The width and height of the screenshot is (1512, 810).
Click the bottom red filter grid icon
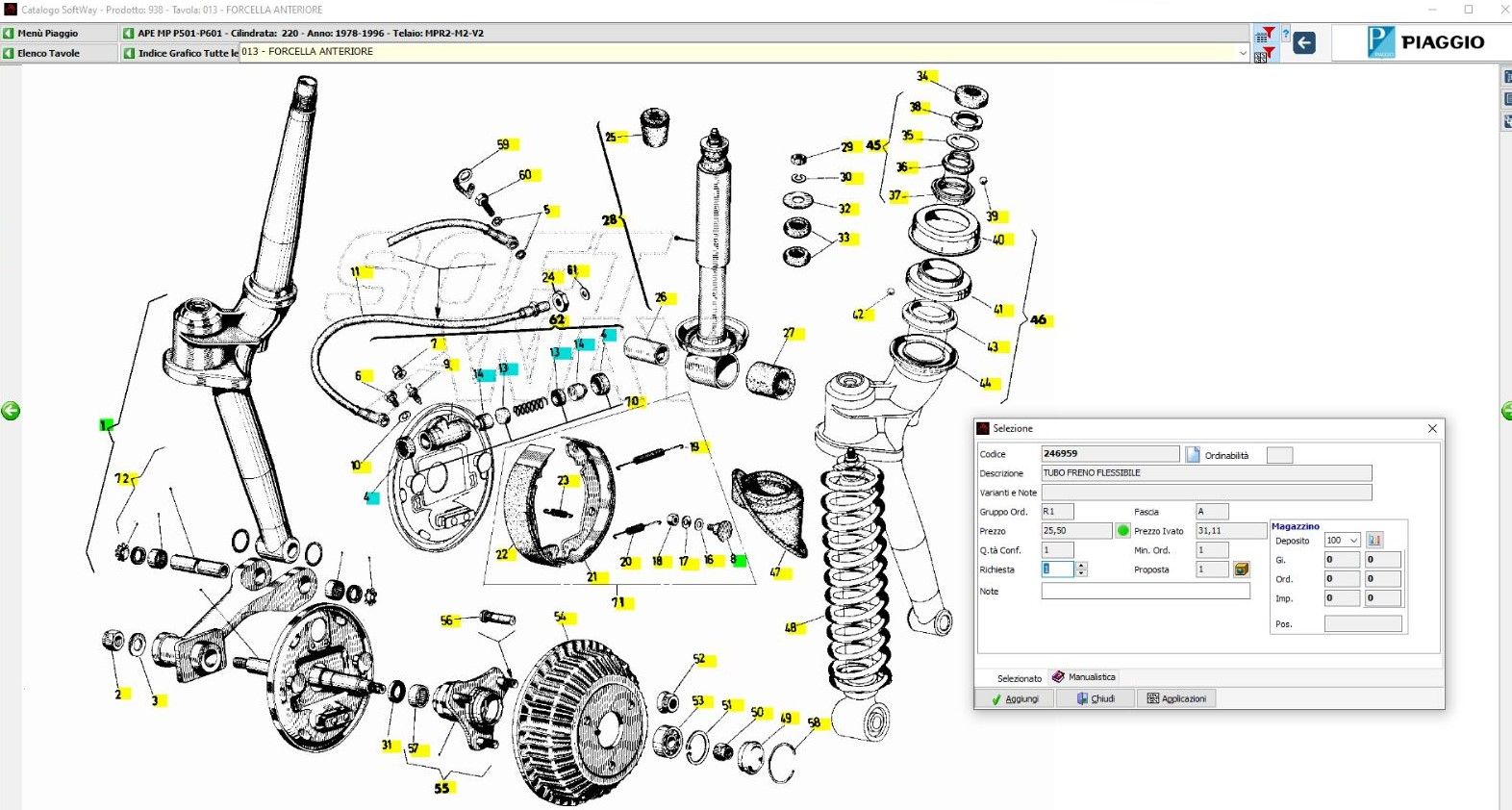tap(1265, 55)
